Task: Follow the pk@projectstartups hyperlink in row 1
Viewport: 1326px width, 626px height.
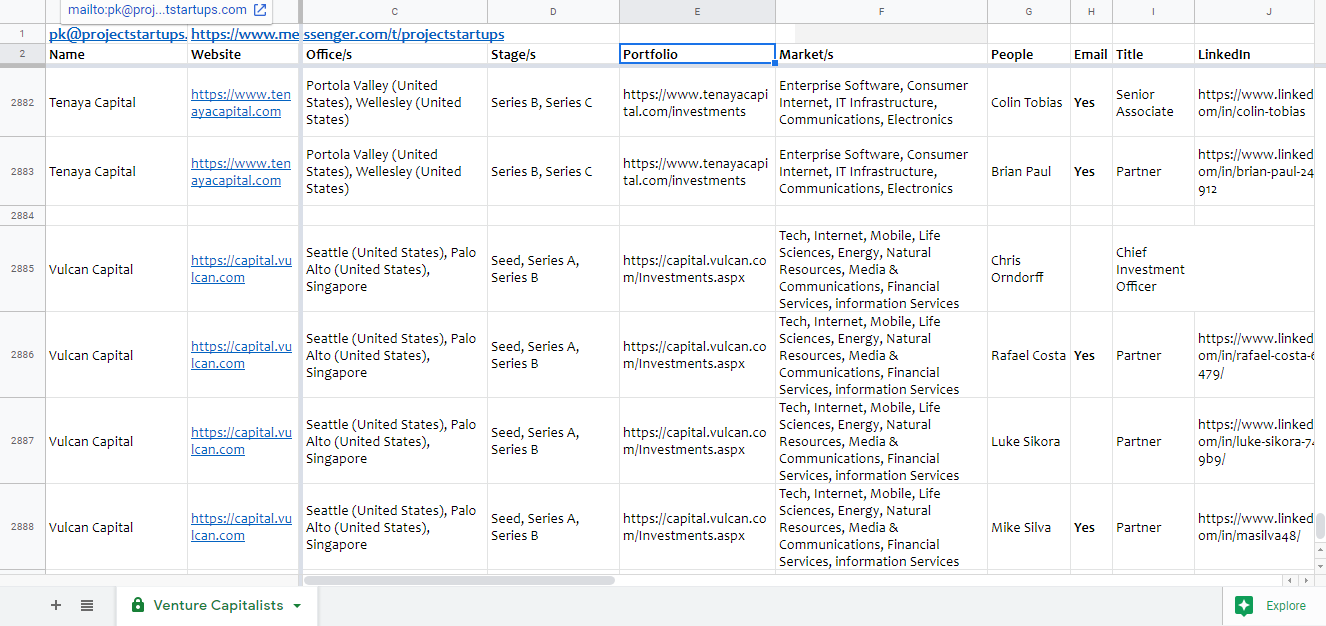Action: coord(113,33)
